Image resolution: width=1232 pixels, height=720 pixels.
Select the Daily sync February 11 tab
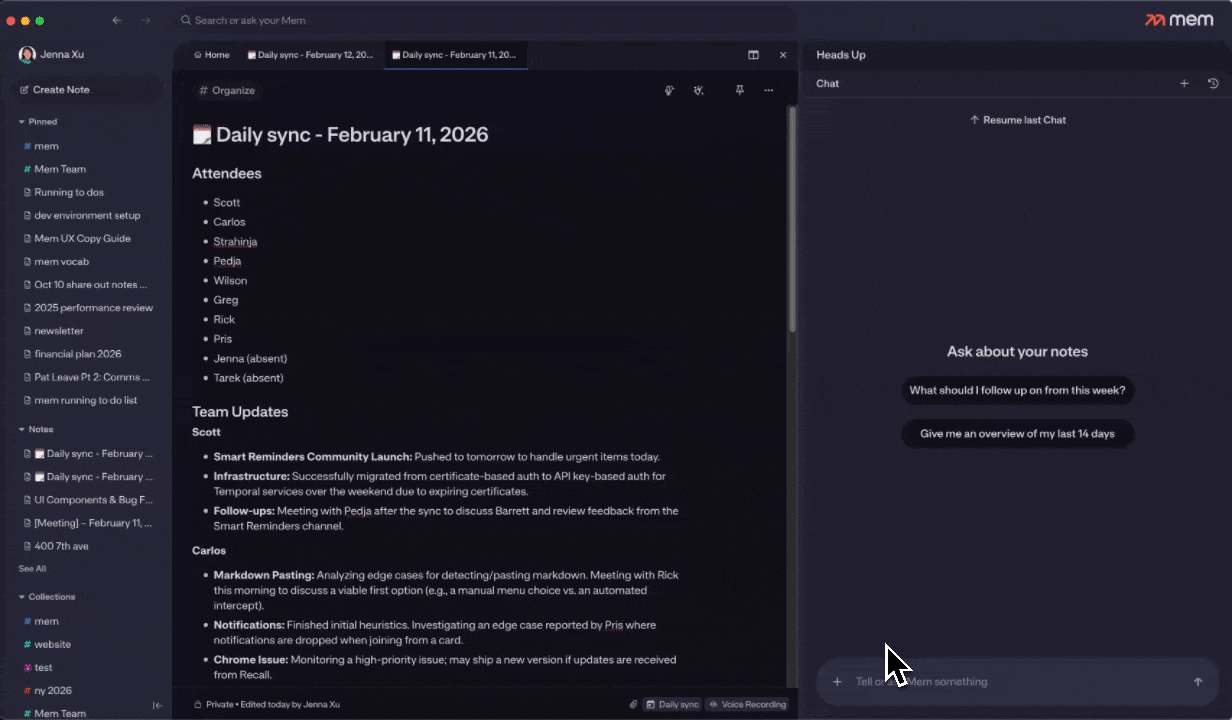455,55
